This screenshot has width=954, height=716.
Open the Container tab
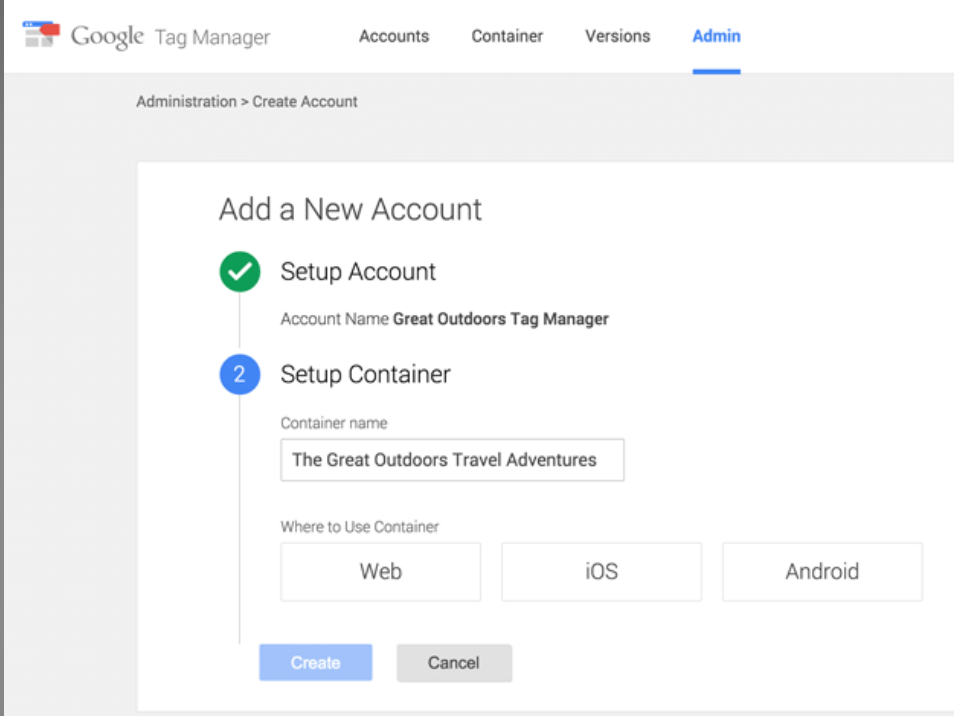pyautogui.click(x=507, y=36)
